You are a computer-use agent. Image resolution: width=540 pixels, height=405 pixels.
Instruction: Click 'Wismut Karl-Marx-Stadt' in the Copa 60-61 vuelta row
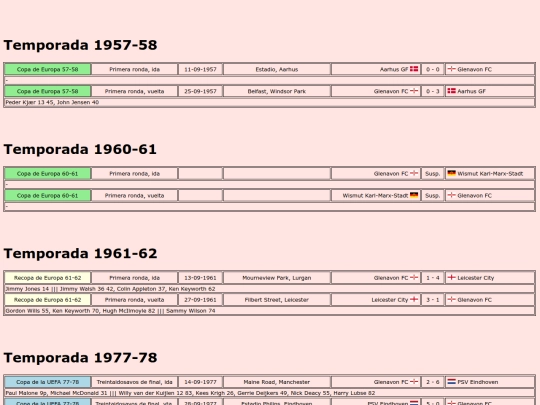[x=375, y=196]
